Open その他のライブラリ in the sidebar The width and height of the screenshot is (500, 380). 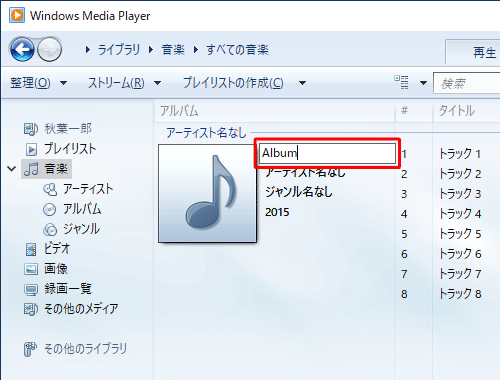[75, 349]
